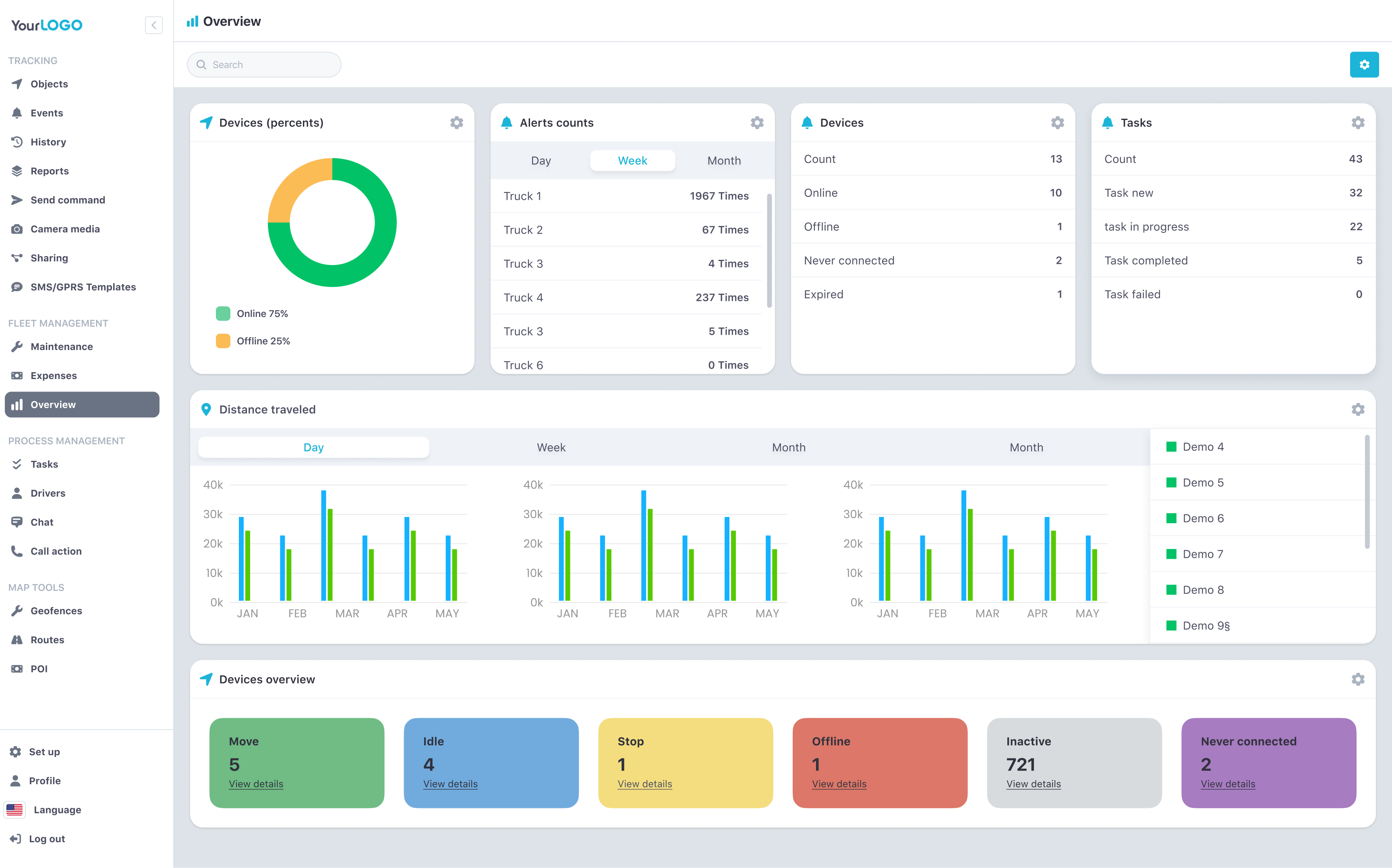Open settings gear on Alerts counts card

756,123
